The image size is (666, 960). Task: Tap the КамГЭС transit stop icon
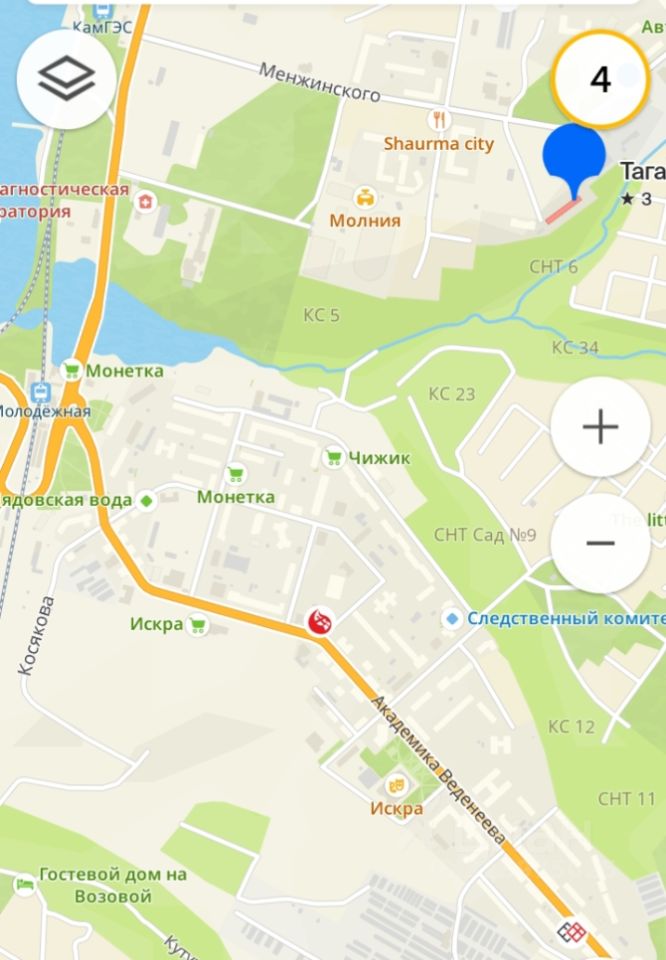tap(103, 10)
